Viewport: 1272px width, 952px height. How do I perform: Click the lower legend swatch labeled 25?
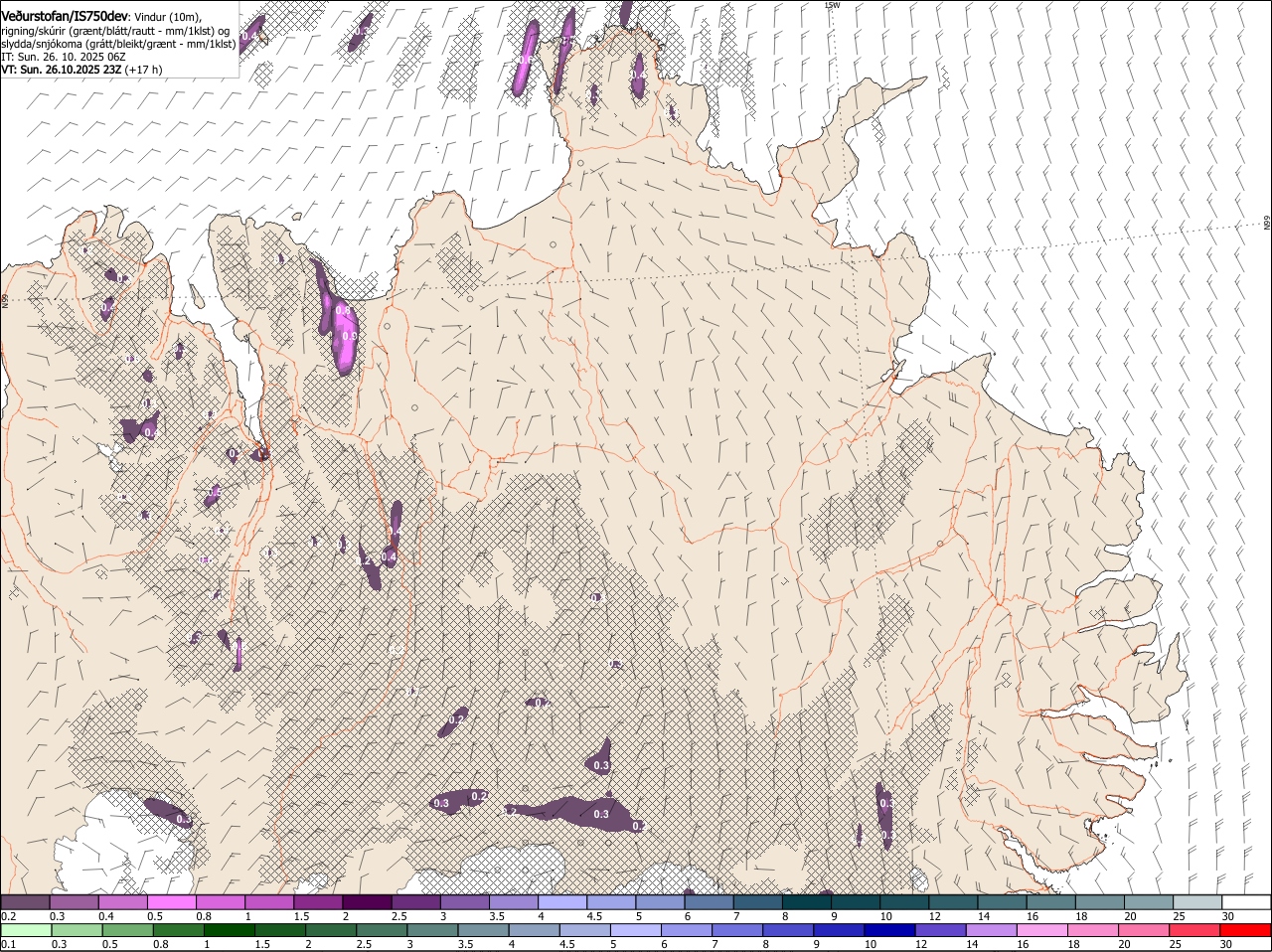coord(1193,931)
